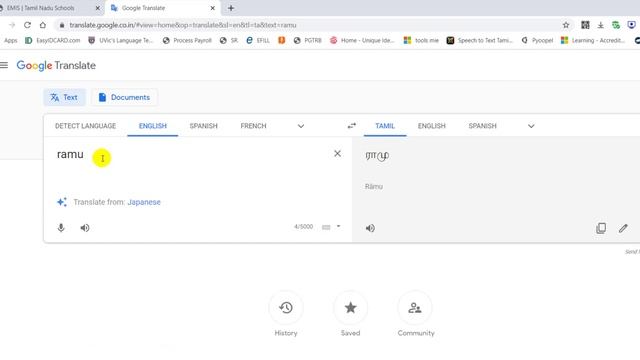Listen to the source text audio
Viewport: 640px width, 360px height.
pyautogui.click(x=84, y=228)
